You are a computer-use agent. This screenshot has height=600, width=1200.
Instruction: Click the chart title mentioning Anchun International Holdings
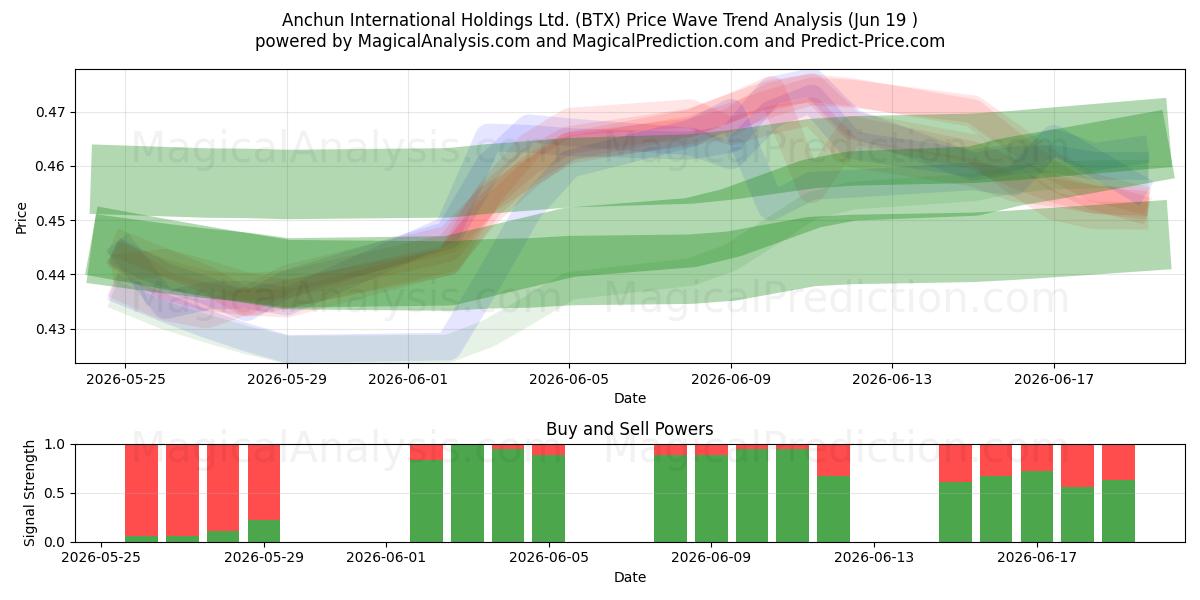pos(600,20)
